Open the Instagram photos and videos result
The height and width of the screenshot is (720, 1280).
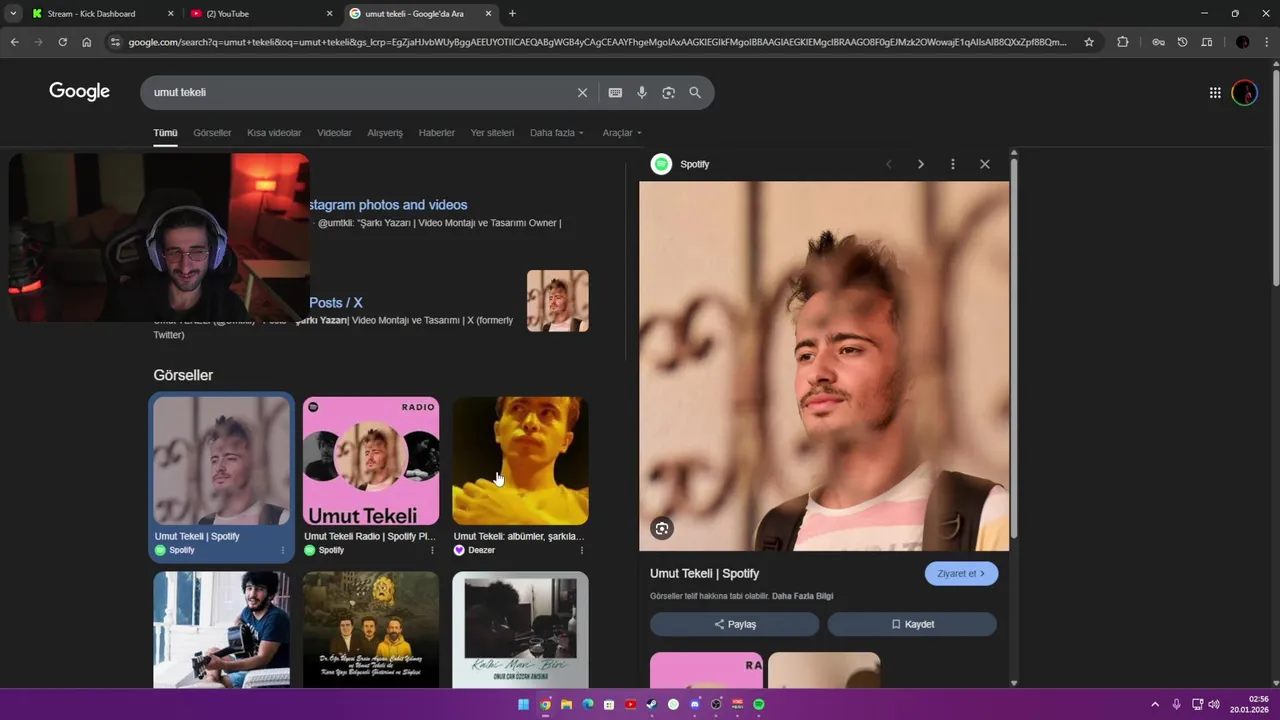point(388,205)
